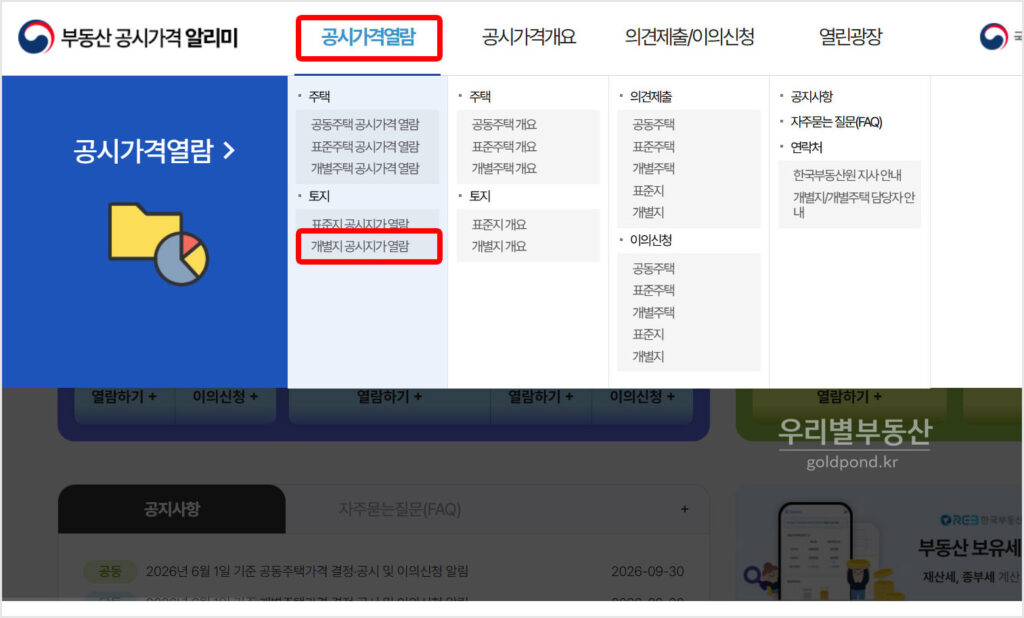Click the 2026-09-30 notice date
The height and width of the screenshot is (618, 1024).
(647, 572)
